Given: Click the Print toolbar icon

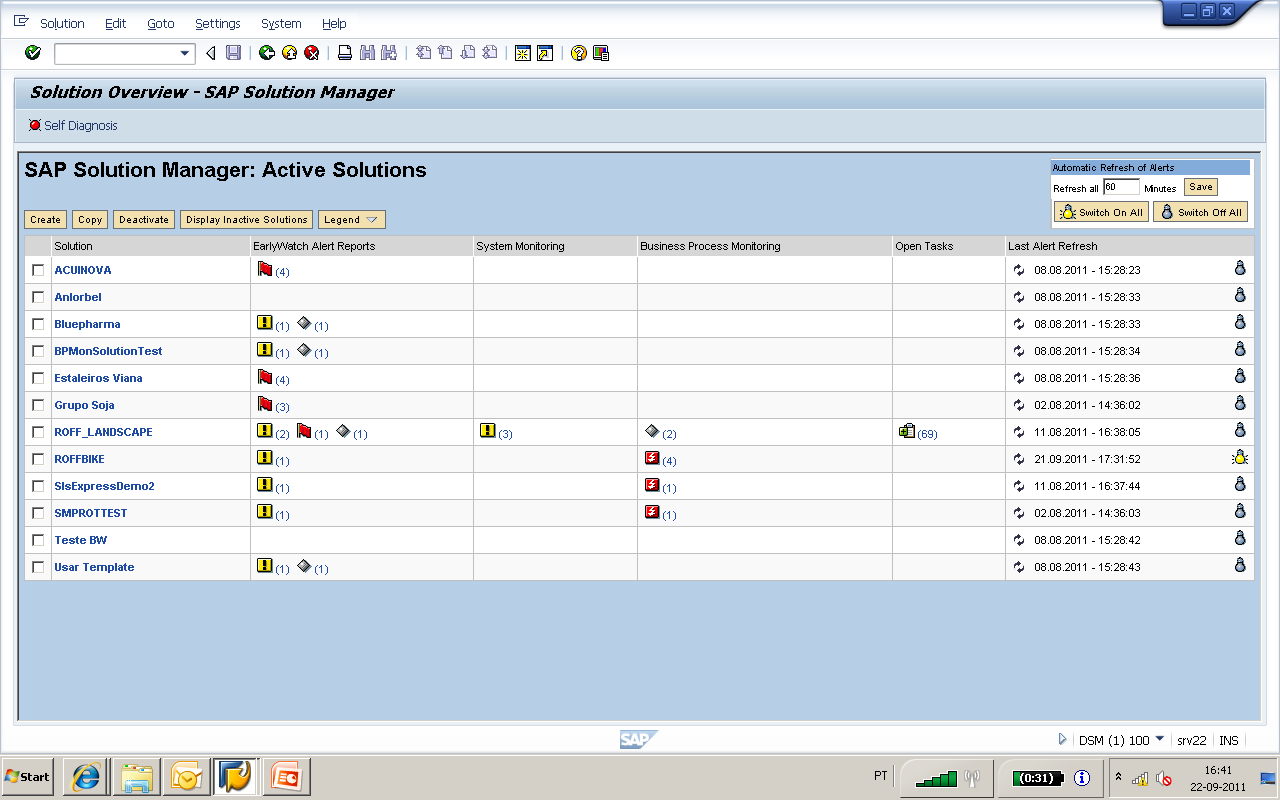Looking at the screenshot, I should [345, 53].
